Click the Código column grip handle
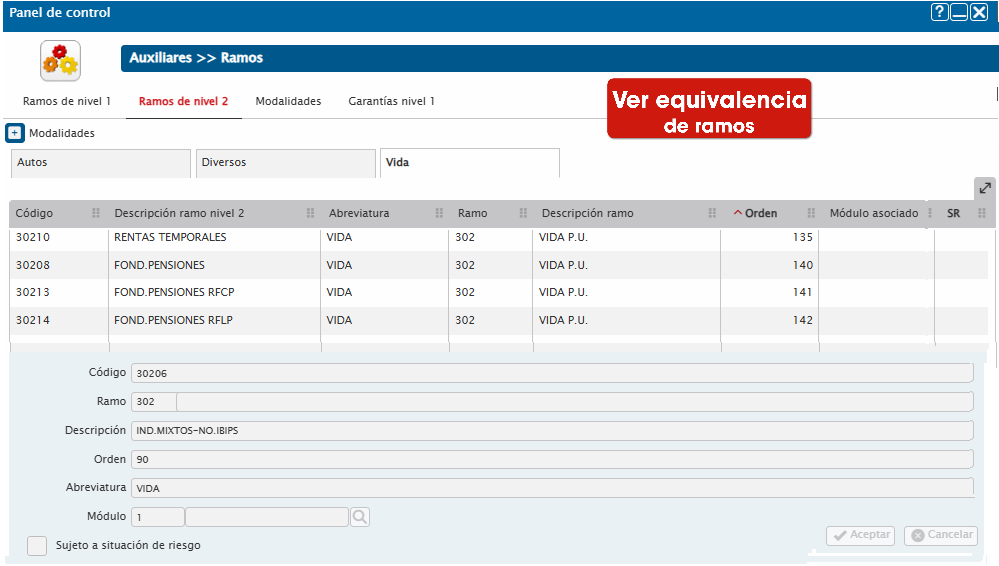Screen dimensions: 999x566 [96, 213]
